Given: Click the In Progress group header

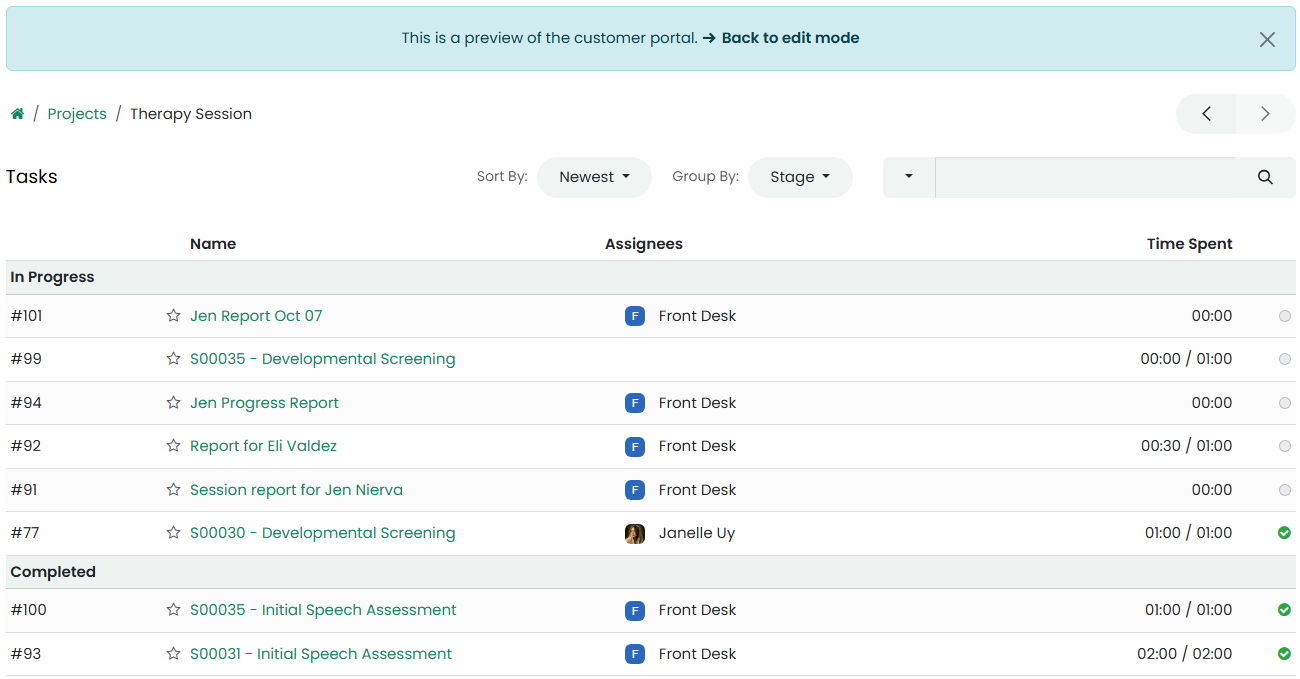Looking at the screenshot, I should [52, 277].
